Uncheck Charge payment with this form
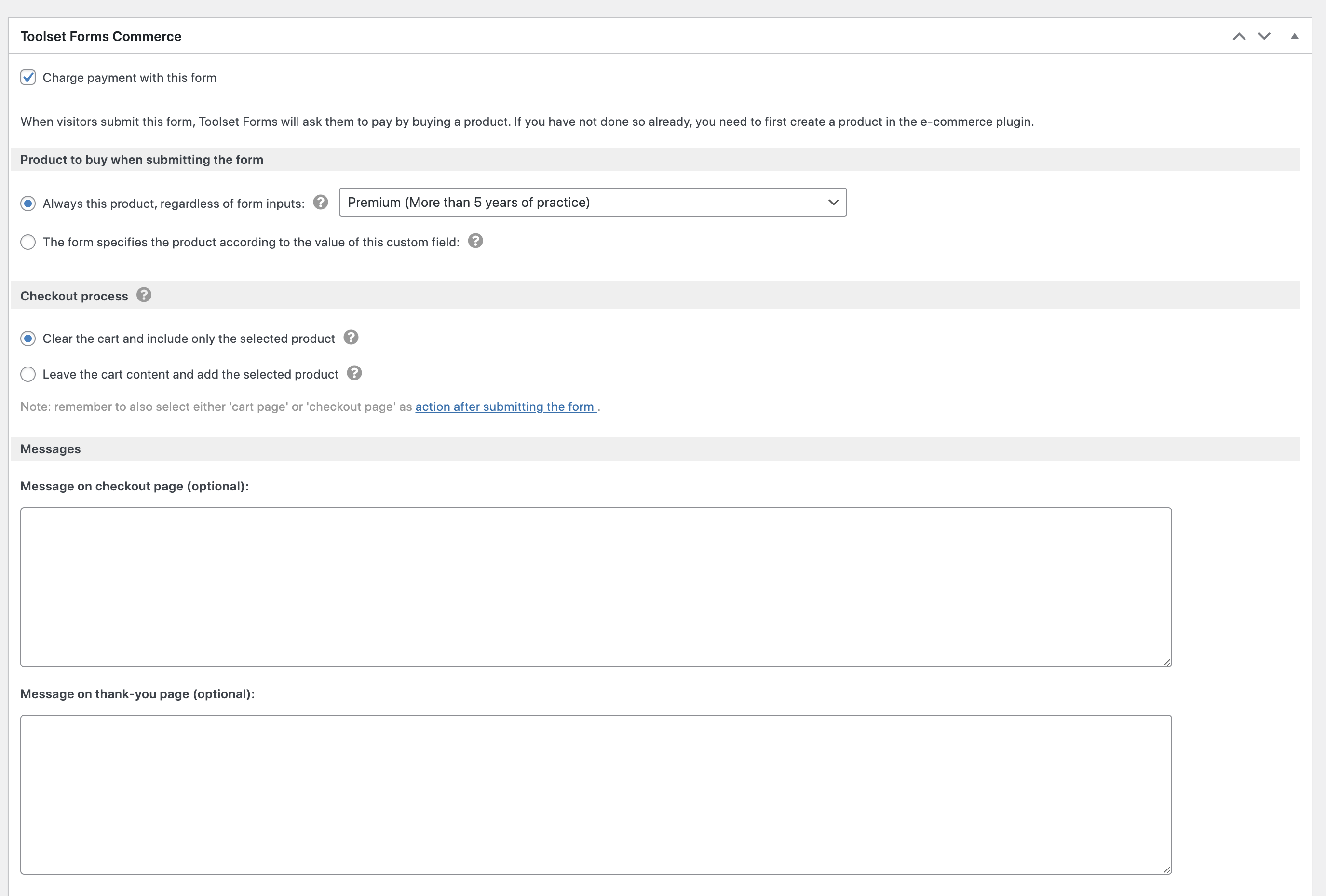The width and height of the screenshot is (1326, 896). coord(28,77)
